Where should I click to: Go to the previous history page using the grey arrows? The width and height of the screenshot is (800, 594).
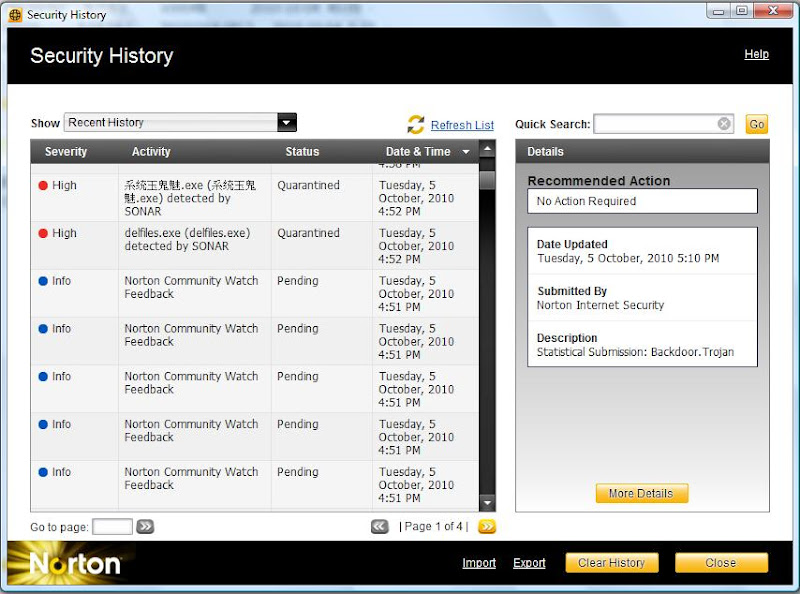click(379, 526)
